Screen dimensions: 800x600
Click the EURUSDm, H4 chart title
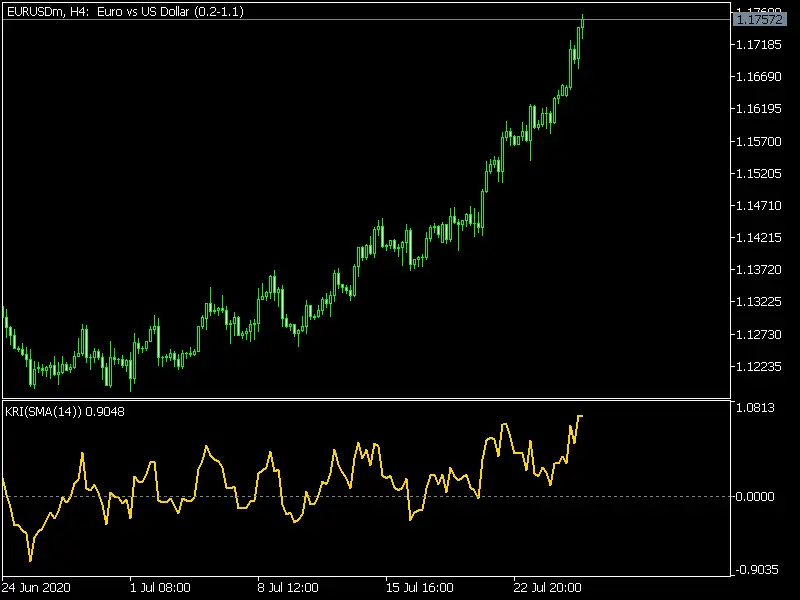pyautogui.click(x=125, y=11)
